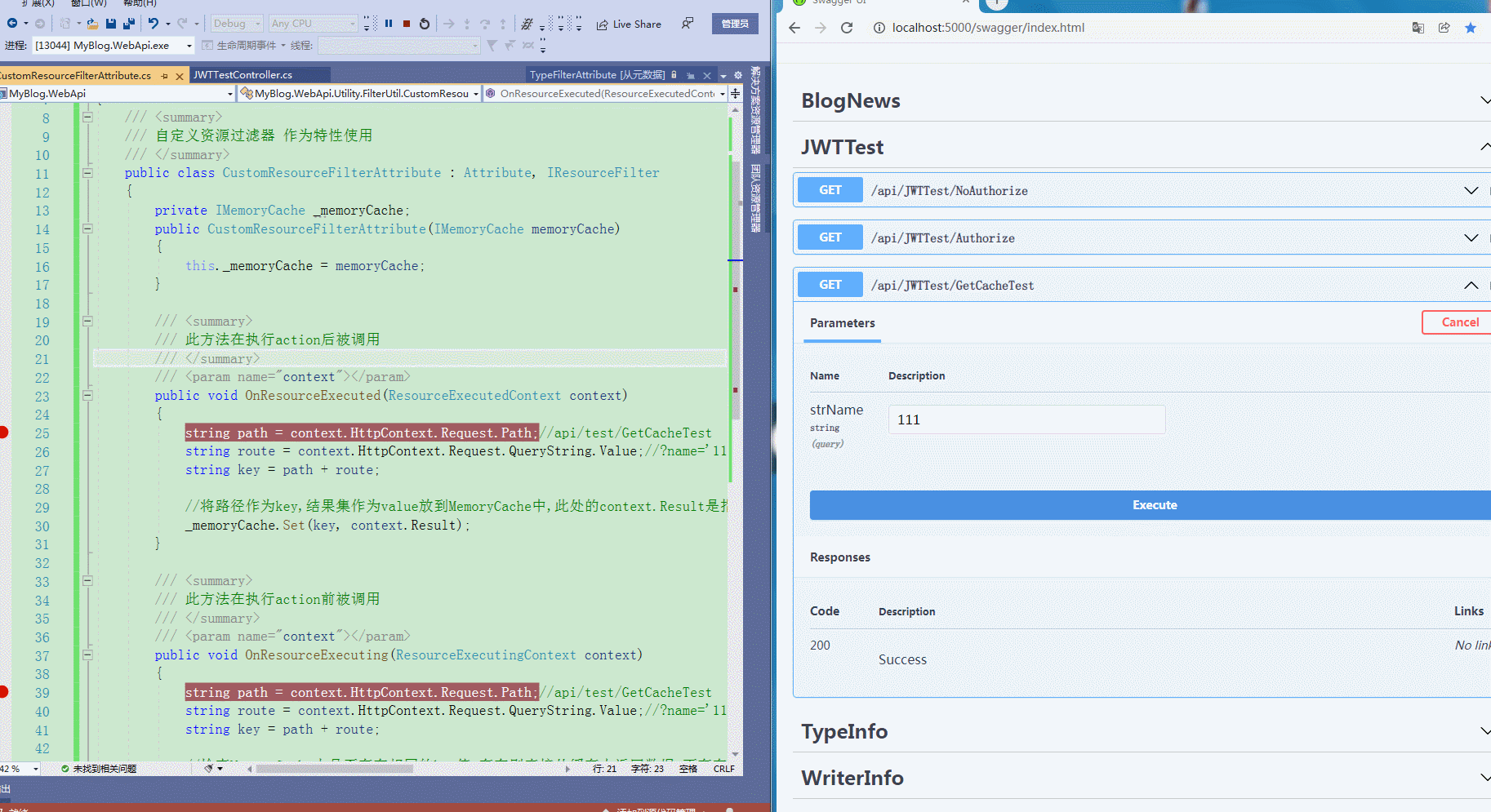Click the translate icon in the browser address bar
This screenshot has width=1491, height=812.
[1418, 27]
